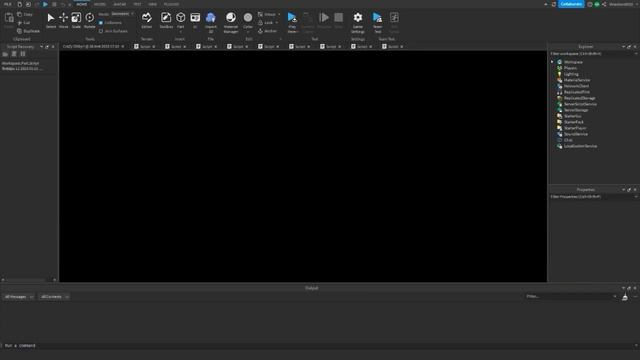The height and width of the screenshot is (360, 640).
Task: Select LocalizationService in Explorer
Action: (580, 146)
